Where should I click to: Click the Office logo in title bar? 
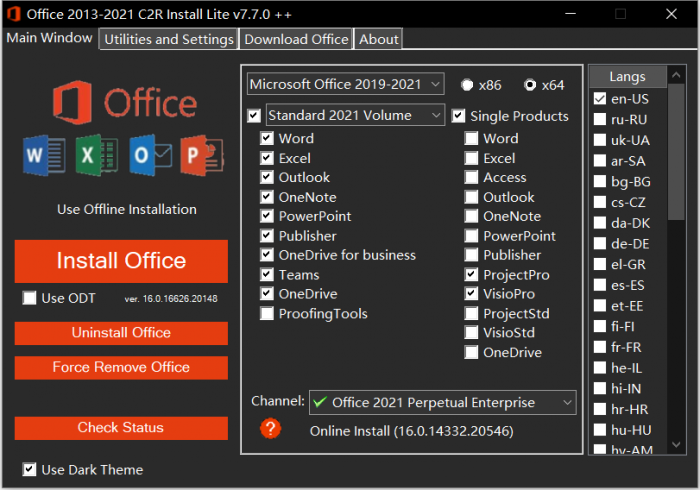pyautogui.click(x=13, y=14)
